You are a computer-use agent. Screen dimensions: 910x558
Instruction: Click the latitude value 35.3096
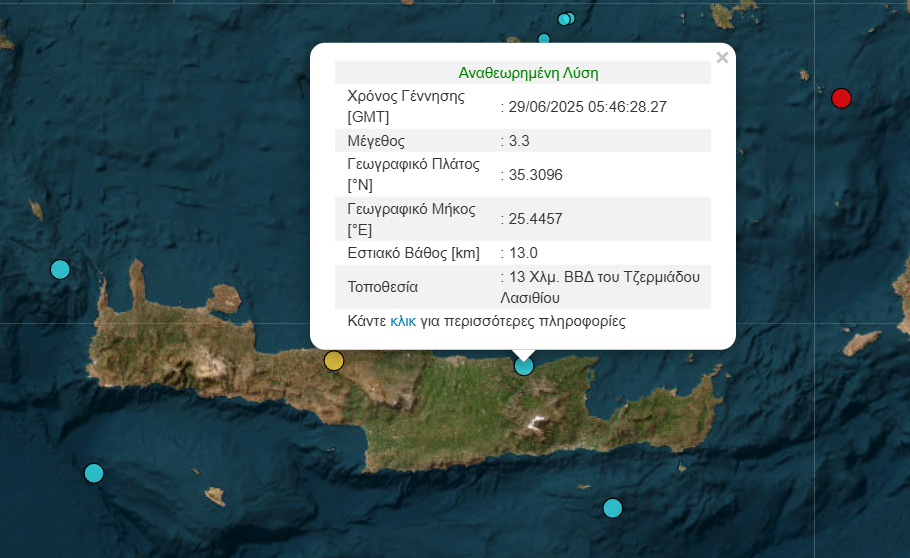[x=536, y=175]
